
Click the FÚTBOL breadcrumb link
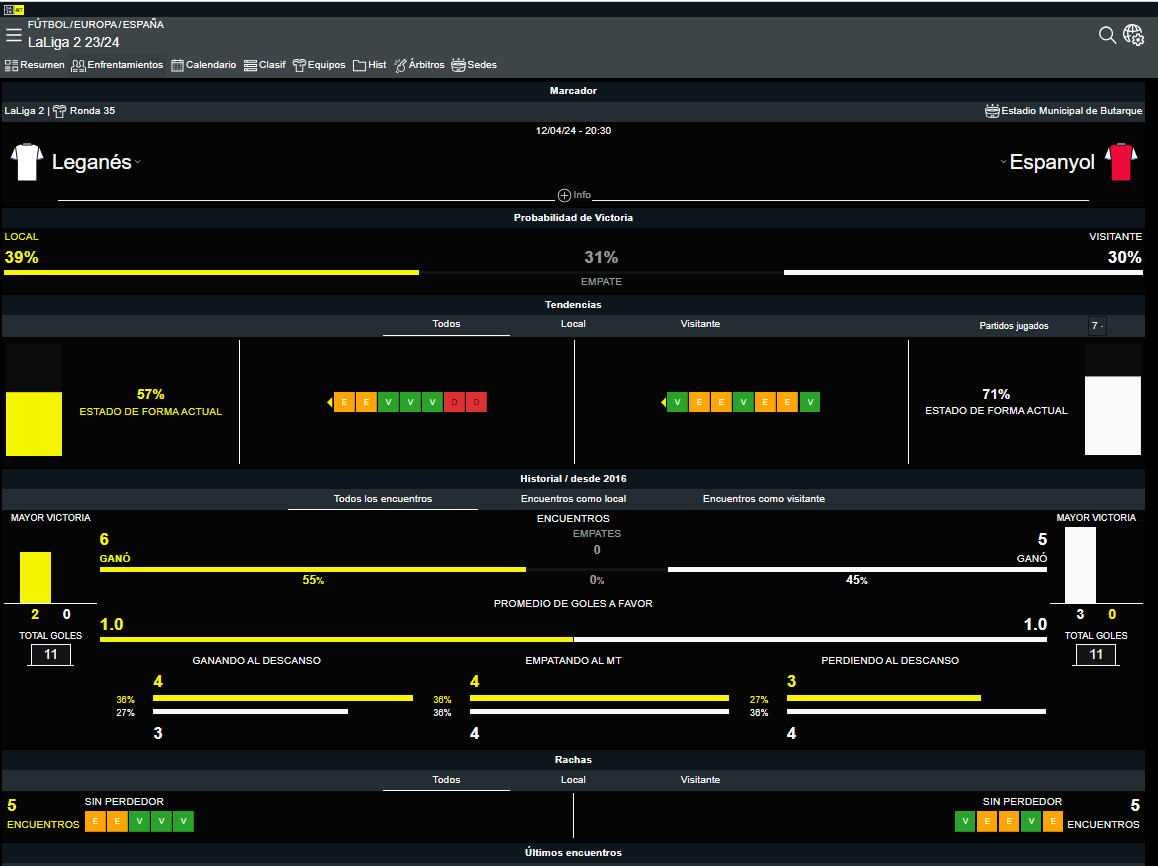click(x=47, y=24)
